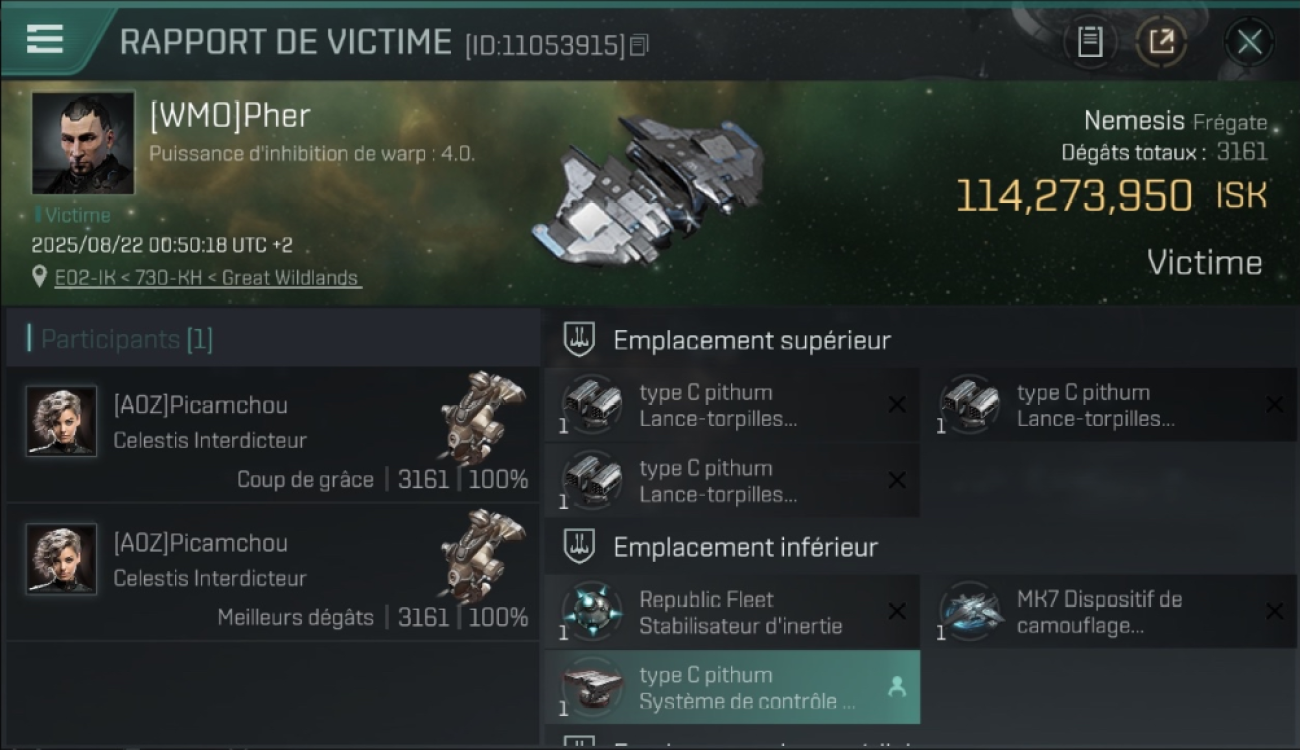Open the E02-IK location link
Image resolution: width=1300 pixels, height=750 pixels.
(208, 278)
